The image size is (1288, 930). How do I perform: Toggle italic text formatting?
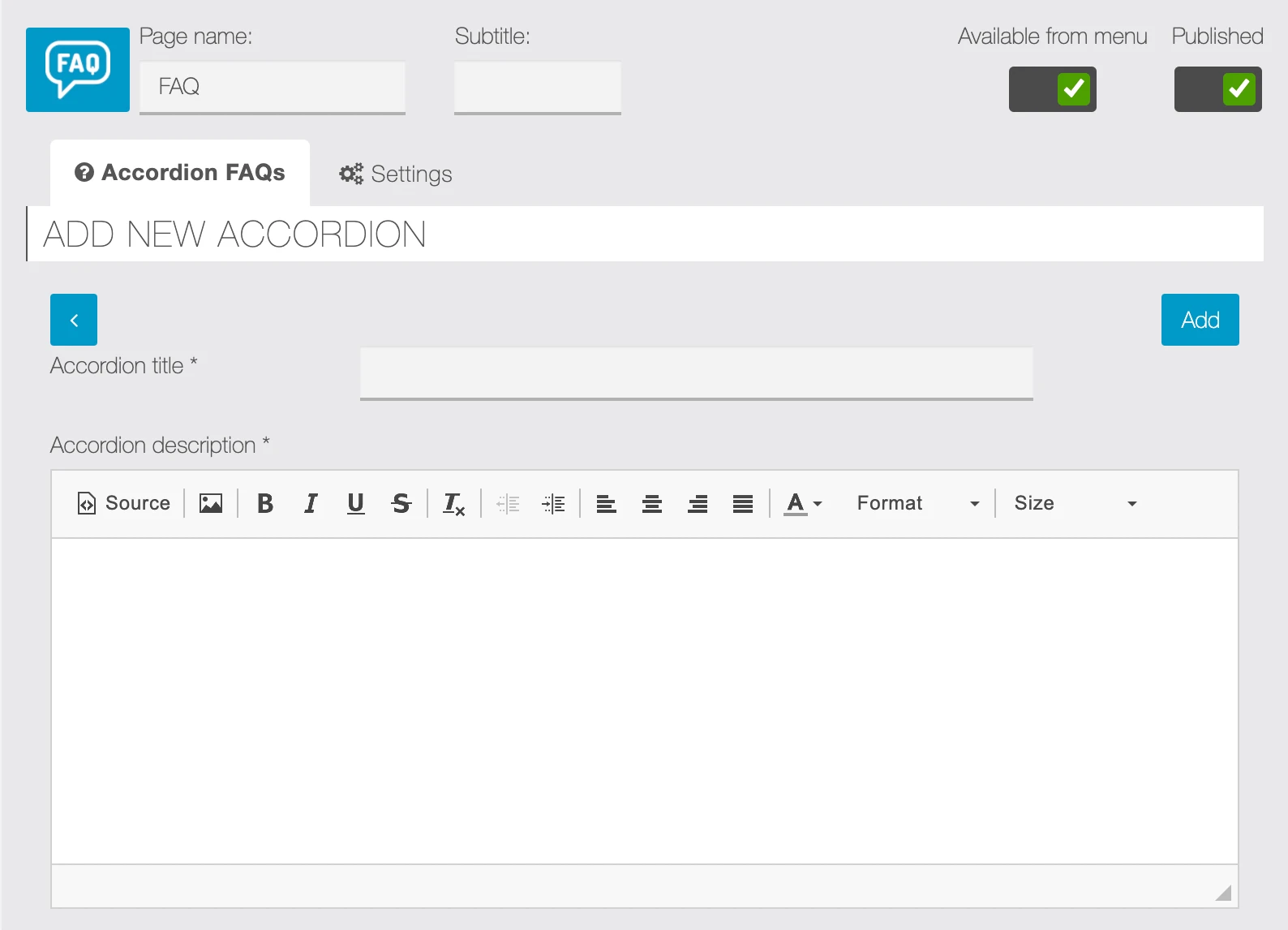click(310, 503)
